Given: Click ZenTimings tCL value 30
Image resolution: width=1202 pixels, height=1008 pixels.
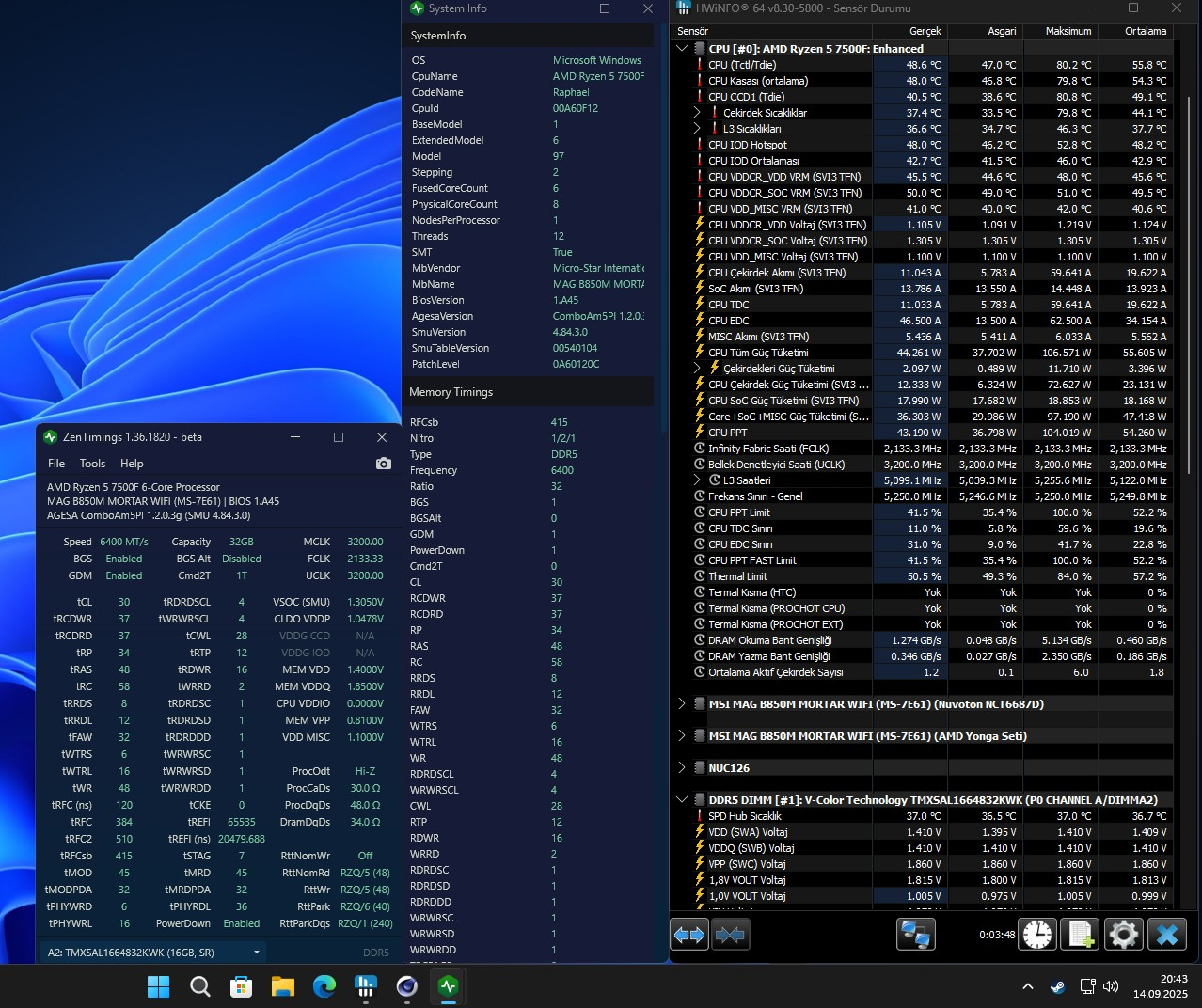Looking at the screenshot, I should tap(124, 602).
